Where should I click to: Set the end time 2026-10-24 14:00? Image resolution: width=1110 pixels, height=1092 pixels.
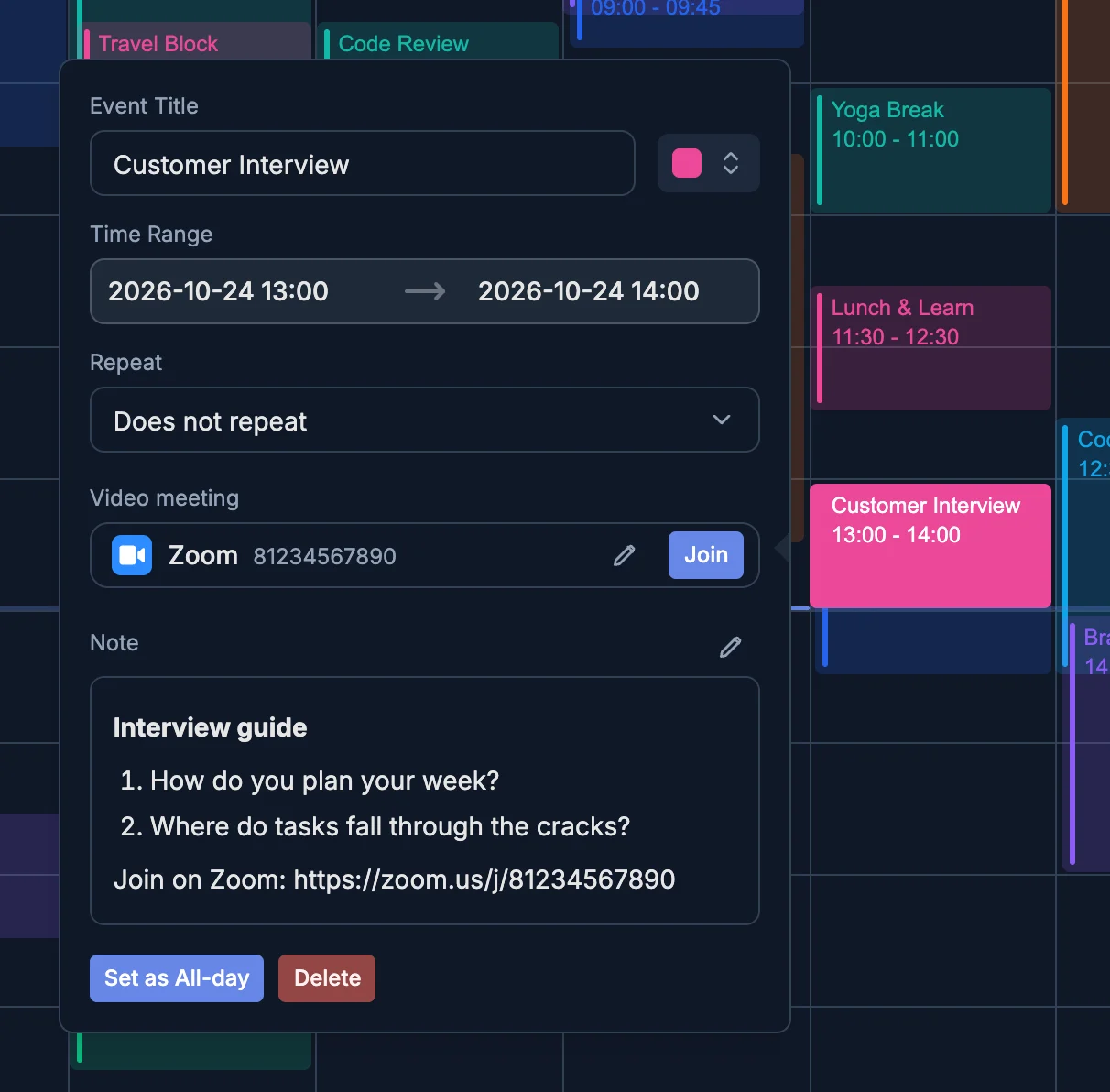point(589,291)
